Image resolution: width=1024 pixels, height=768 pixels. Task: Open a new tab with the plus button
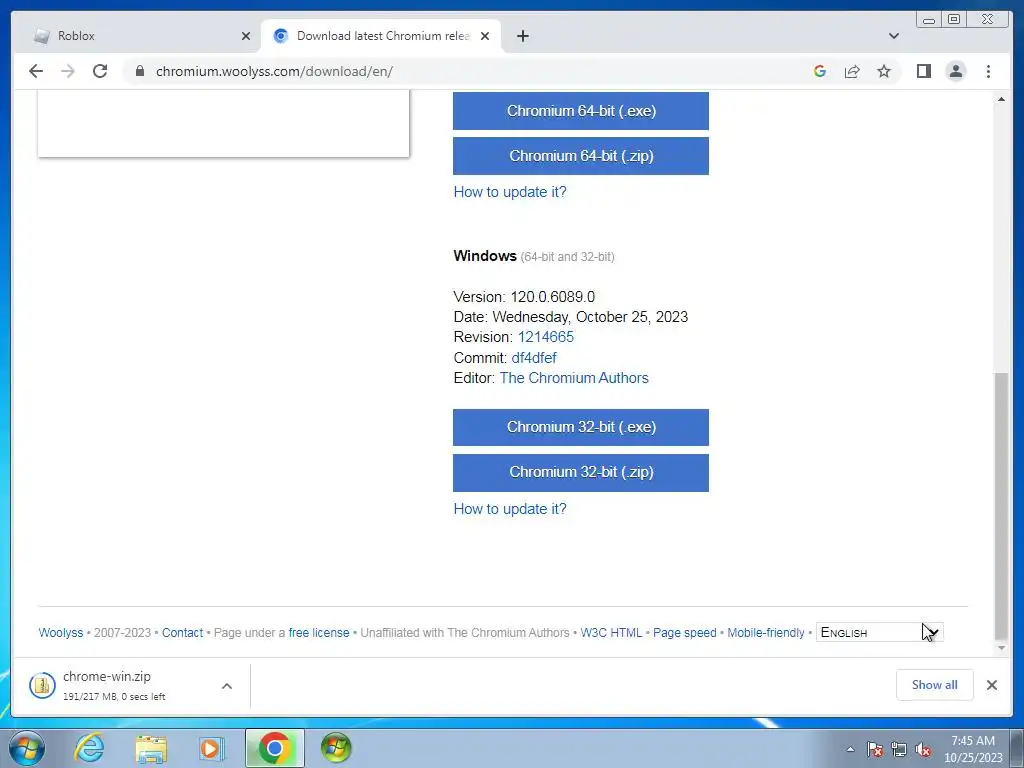[x=522, y=36]
